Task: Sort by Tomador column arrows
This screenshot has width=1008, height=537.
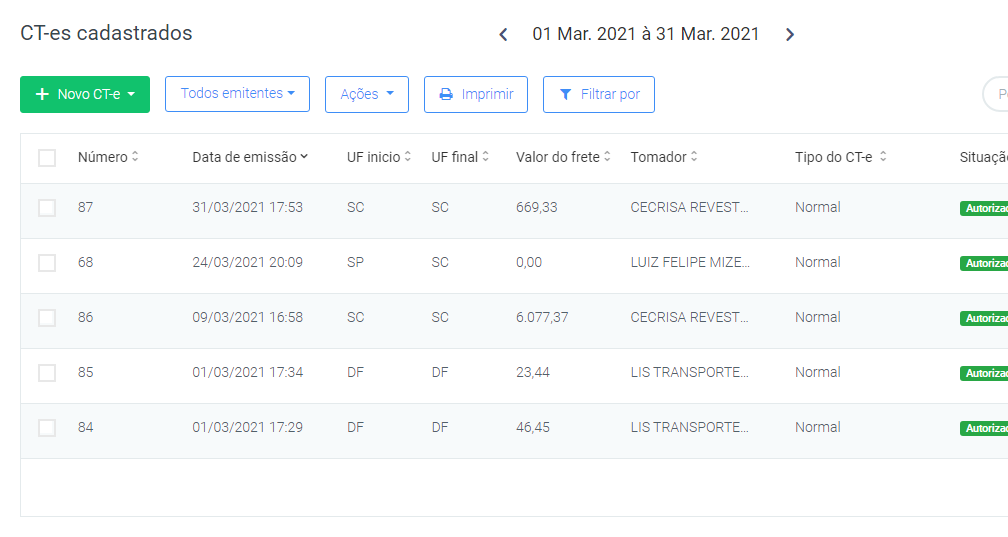Action: 694,158
